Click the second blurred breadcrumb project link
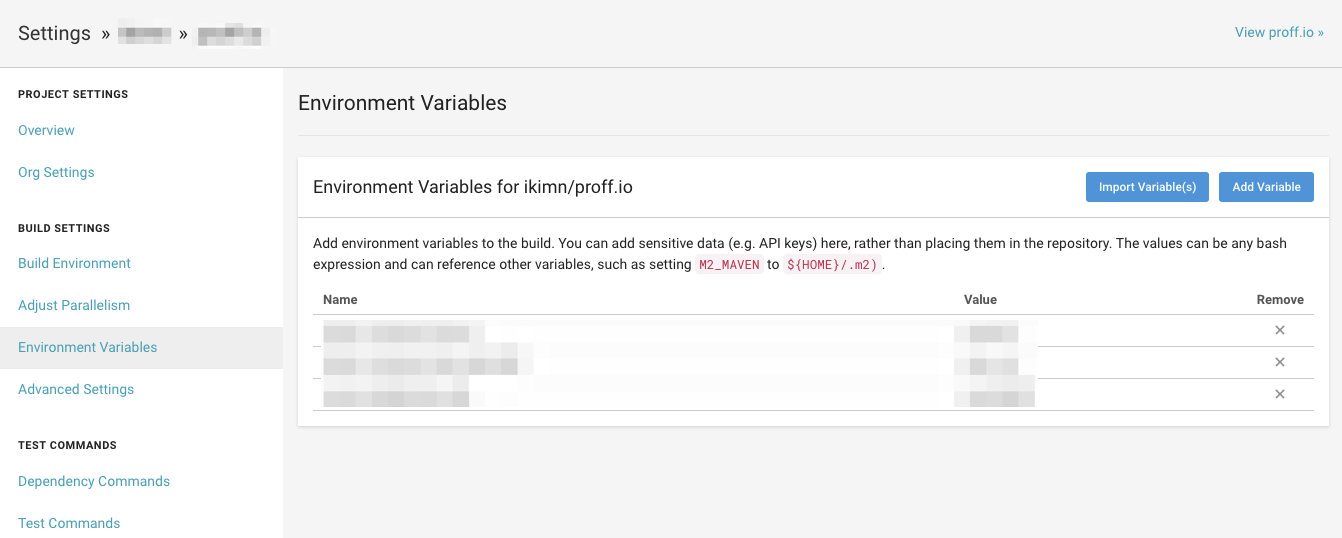The width and height of the screenshot is (1342, 538). coord(233,35)
